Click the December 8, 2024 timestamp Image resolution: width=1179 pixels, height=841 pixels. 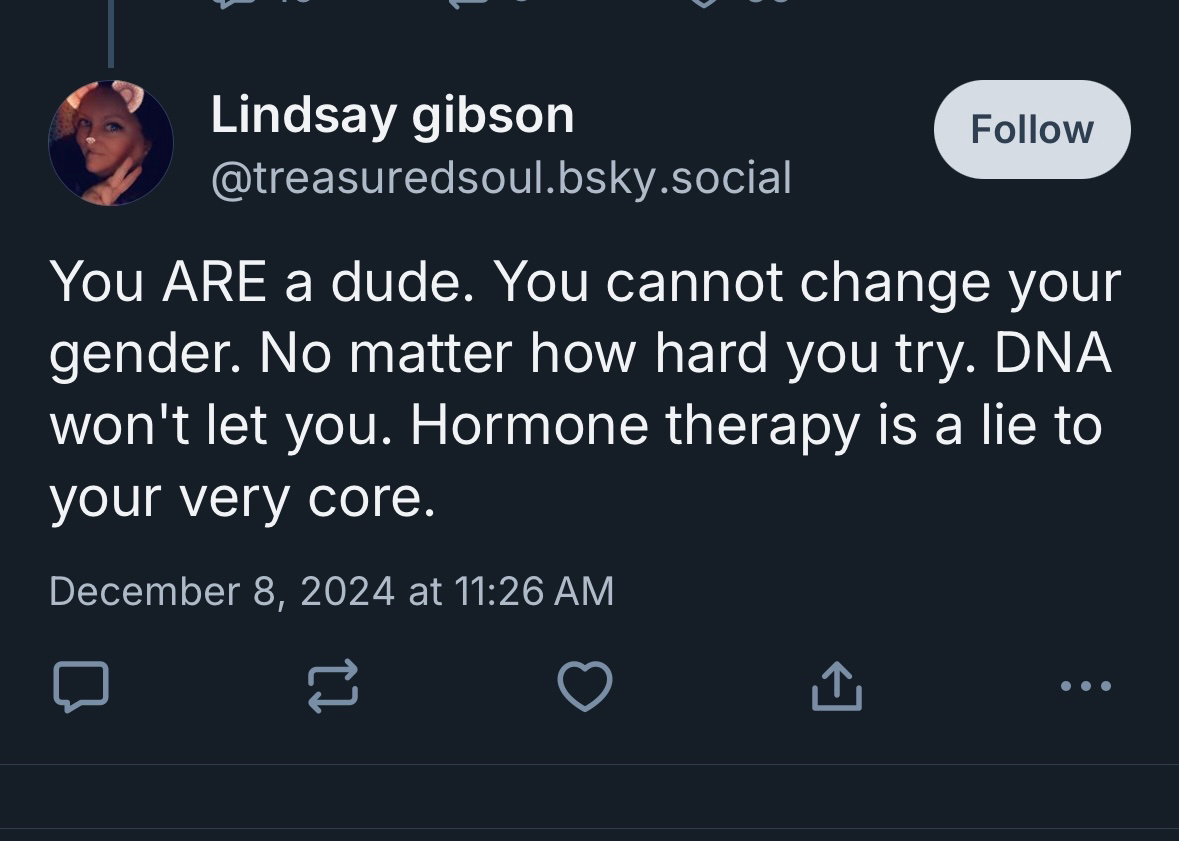[331, 591]
